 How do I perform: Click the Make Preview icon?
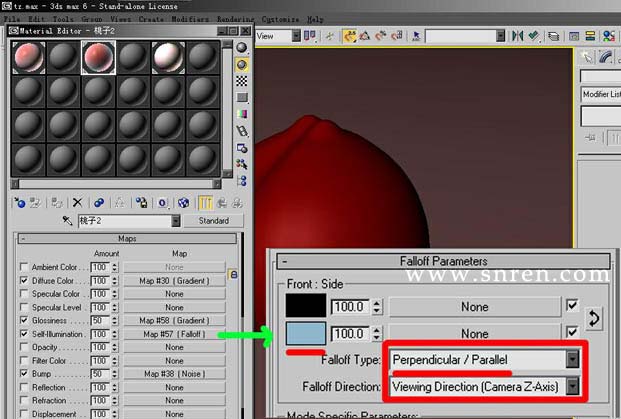pyautogui.click(x=242, y=131)
